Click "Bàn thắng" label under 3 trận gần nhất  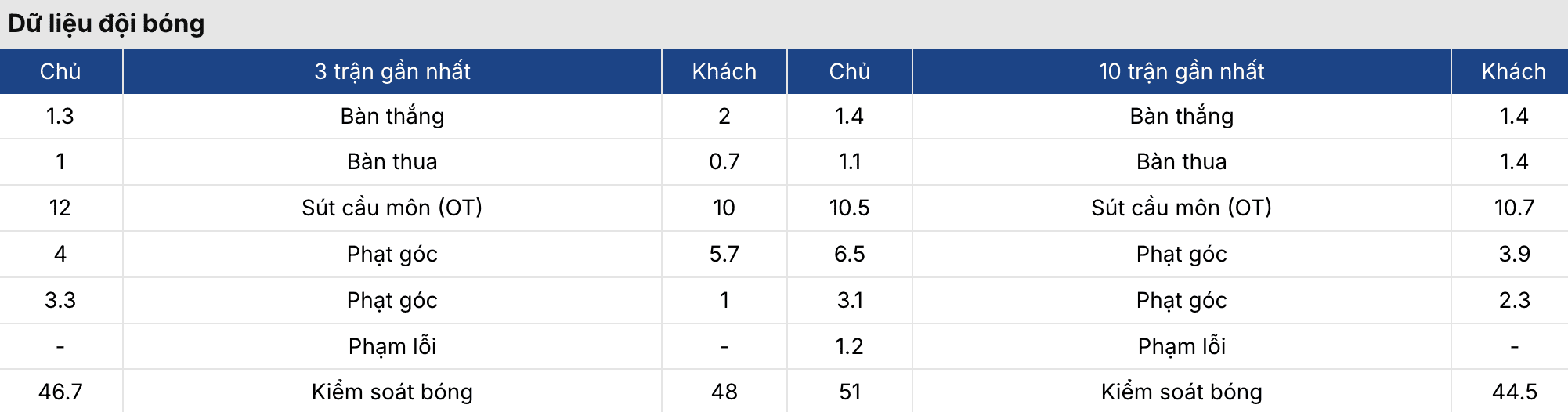click(x=392, y=116)
